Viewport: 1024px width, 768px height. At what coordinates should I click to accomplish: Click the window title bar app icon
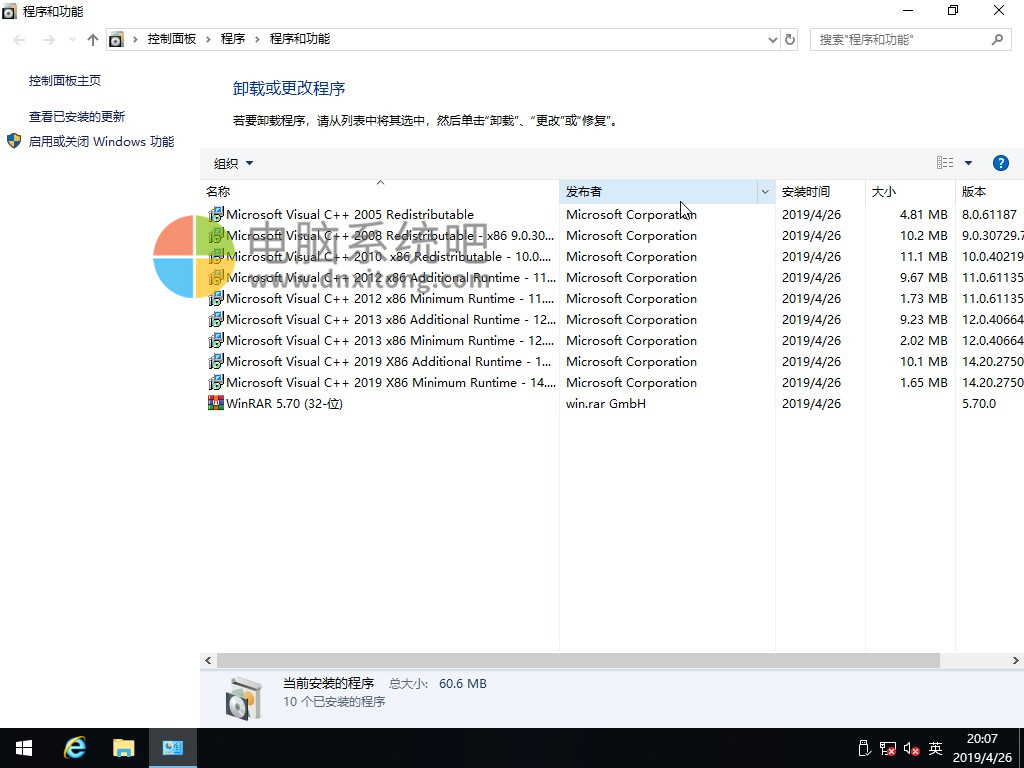9,11
